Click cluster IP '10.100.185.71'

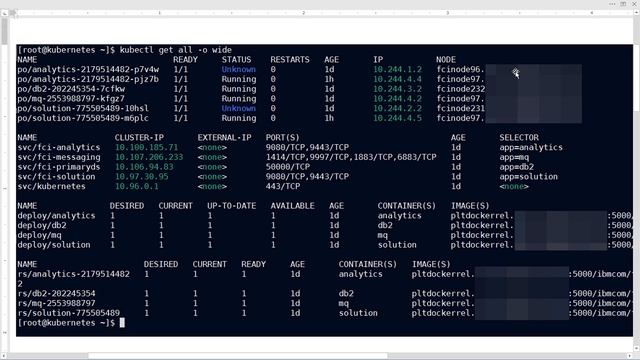pos(147,147)
